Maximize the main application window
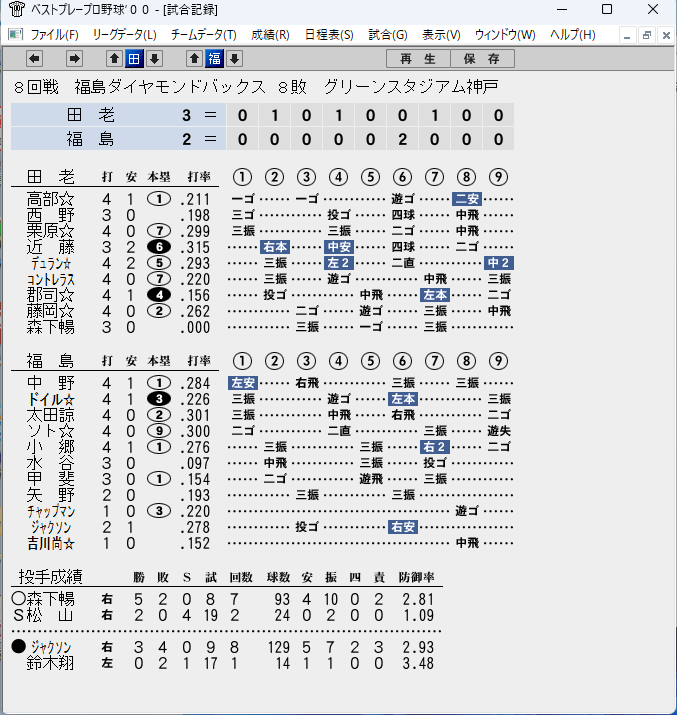 pos(607,9)
